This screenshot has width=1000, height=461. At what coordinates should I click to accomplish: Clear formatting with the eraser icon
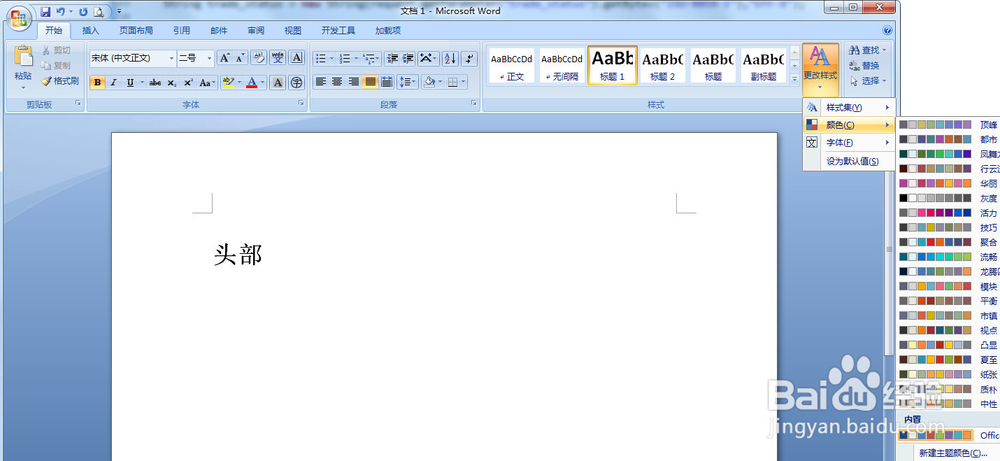[258, 58]
